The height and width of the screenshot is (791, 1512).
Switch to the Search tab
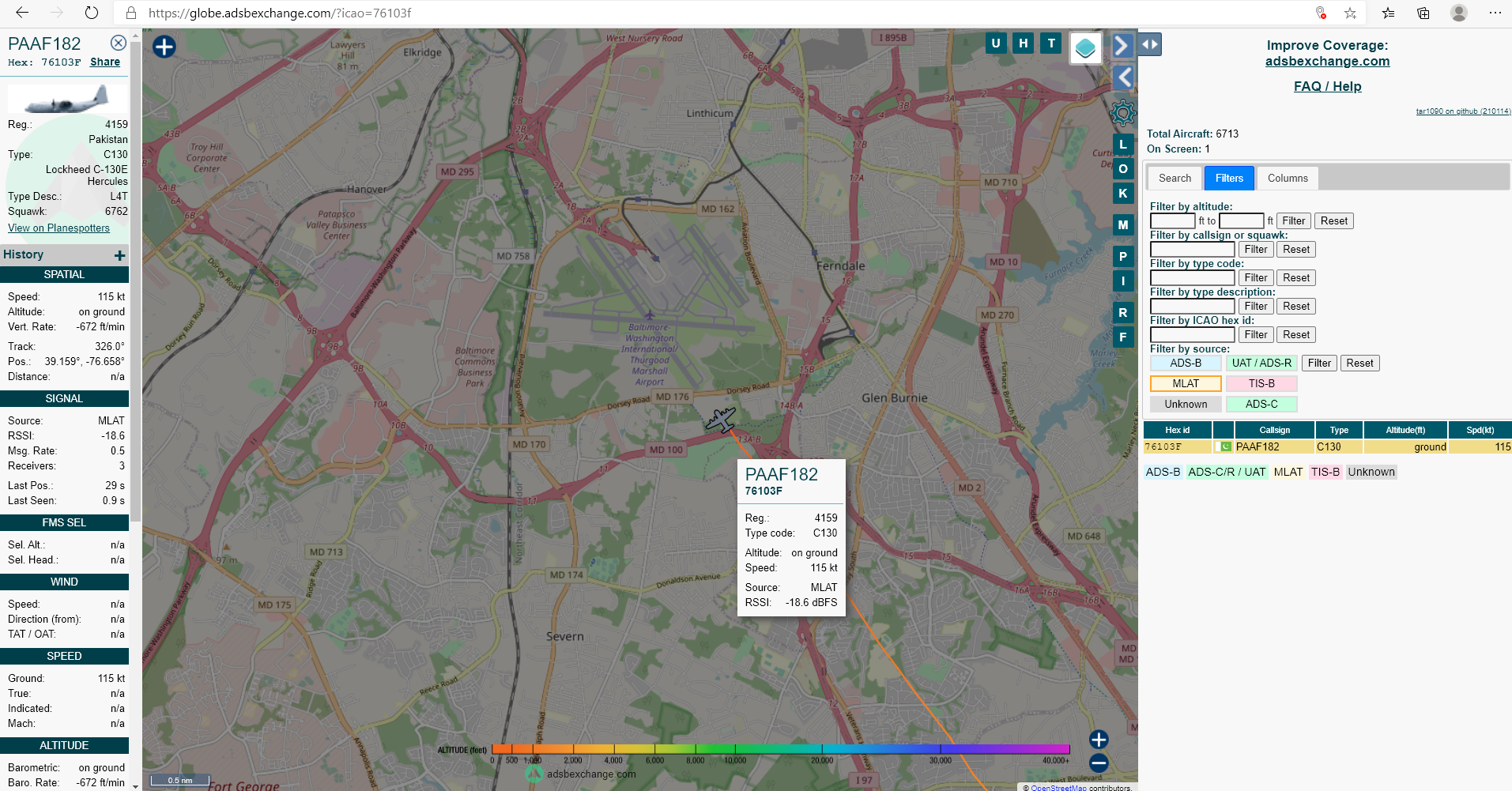(1175, 179)
